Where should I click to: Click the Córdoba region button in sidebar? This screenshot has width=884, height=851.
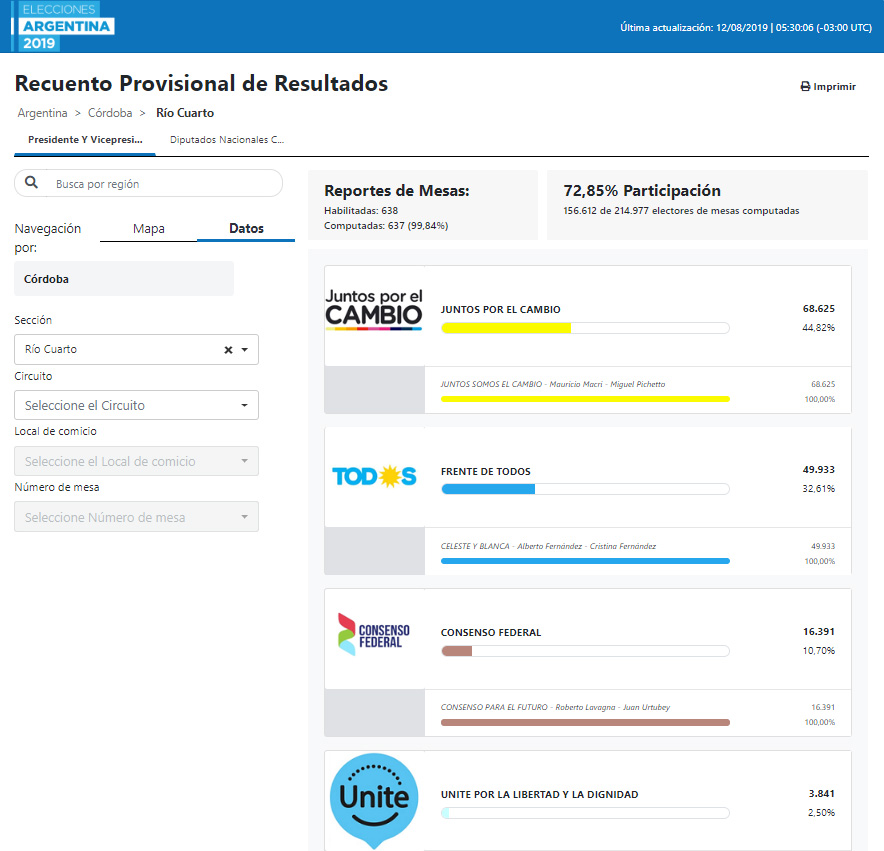pyautogui.click(x=124, y=279)
